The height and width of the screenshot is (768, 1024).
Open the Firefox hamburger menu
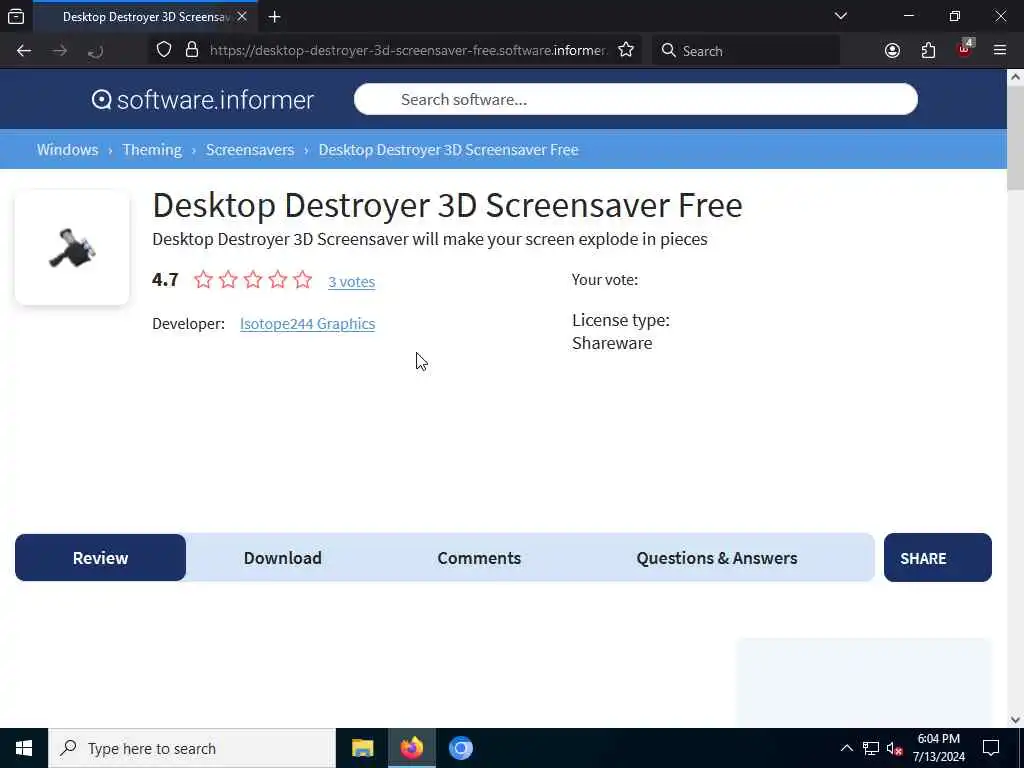click(1000, 50)
